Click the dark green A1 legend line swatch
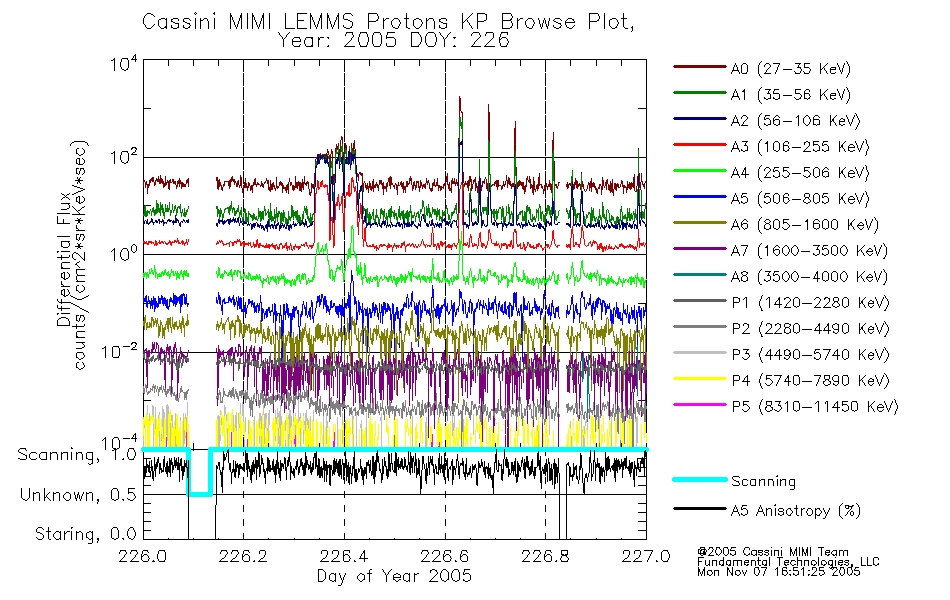 (x=699, y=93)
